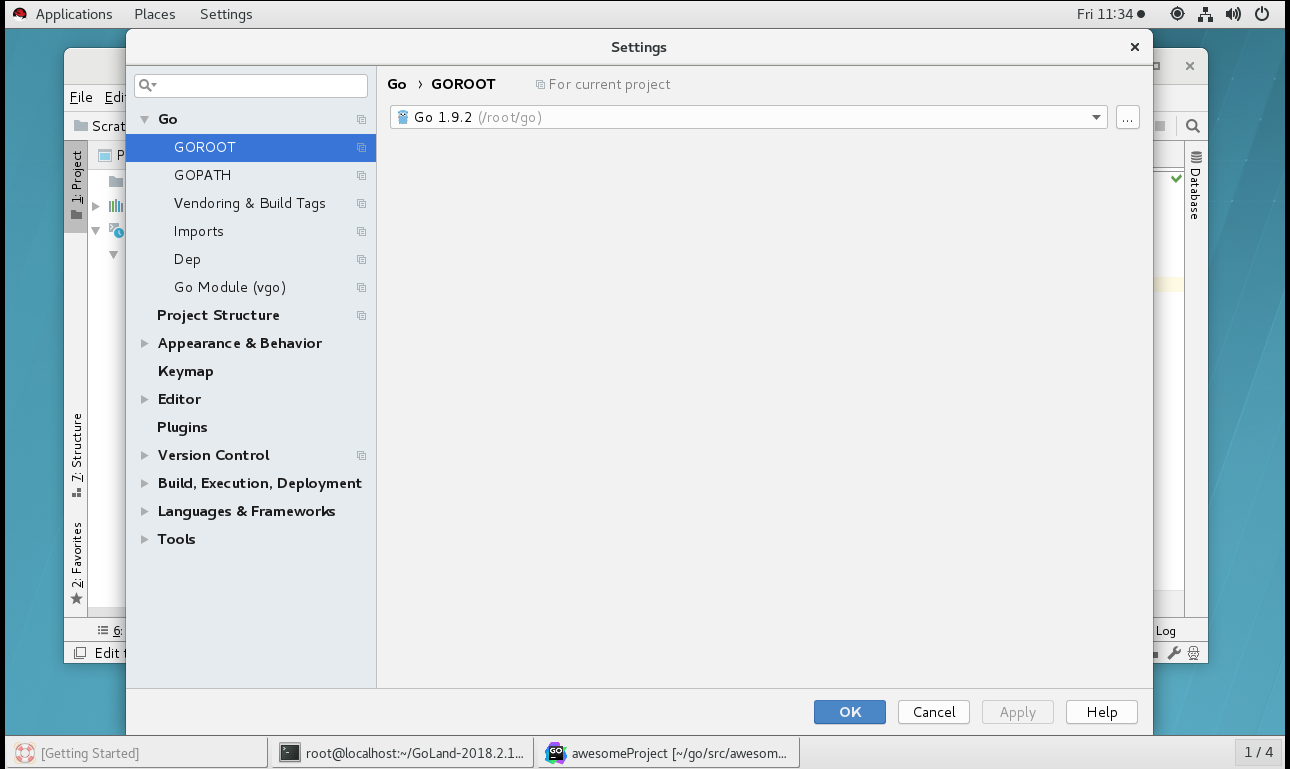1290x769 pixels.
Task: Close the Settings dialog
Action: click(1134, 47)
